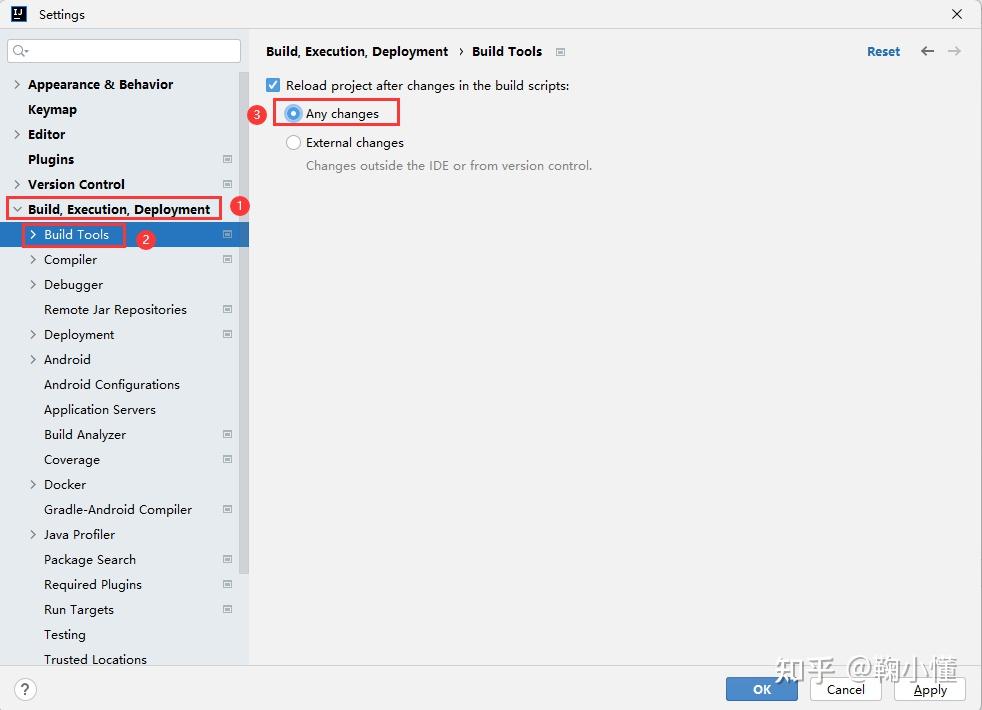Click the project-level icon next to Compiler

click(x=227, y=259)
